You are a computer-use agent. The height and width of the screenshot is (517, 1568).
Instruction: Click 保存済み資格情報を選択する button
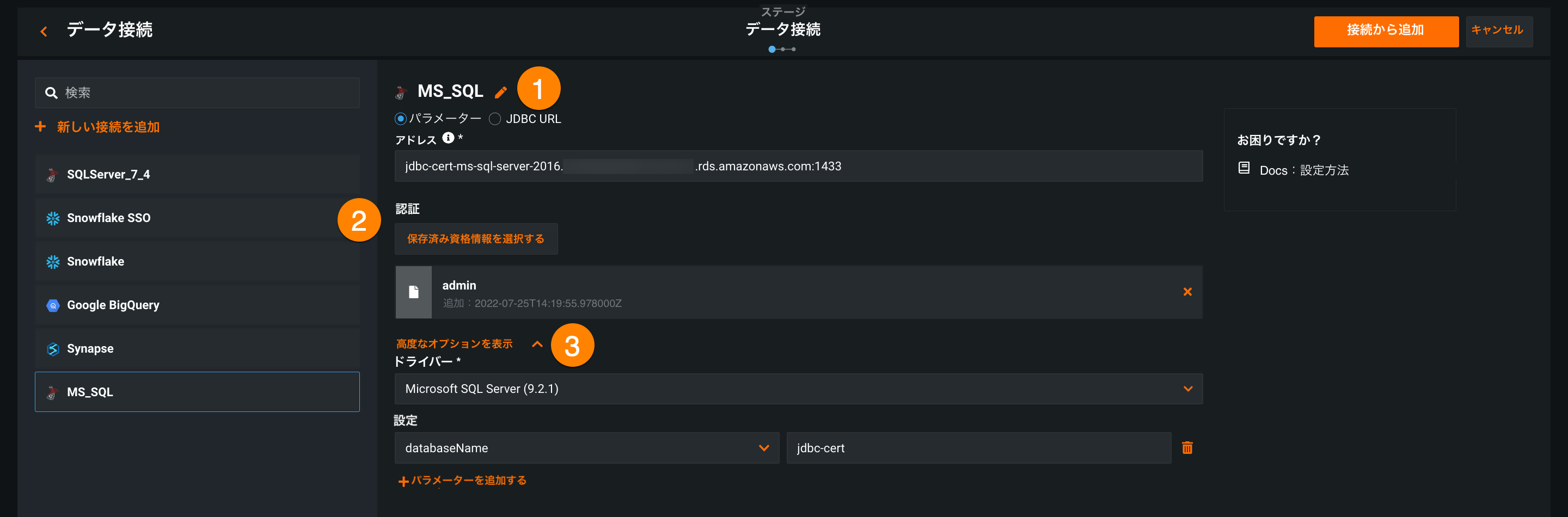(475, 239)
